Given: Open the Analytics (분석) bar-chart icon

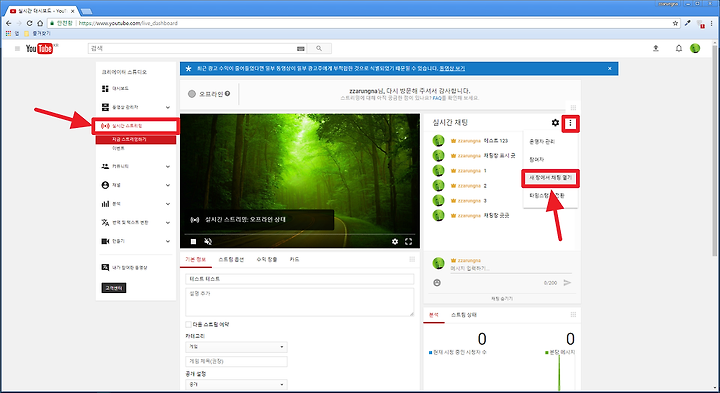Looking at the screenshot, I should (105, 204).
